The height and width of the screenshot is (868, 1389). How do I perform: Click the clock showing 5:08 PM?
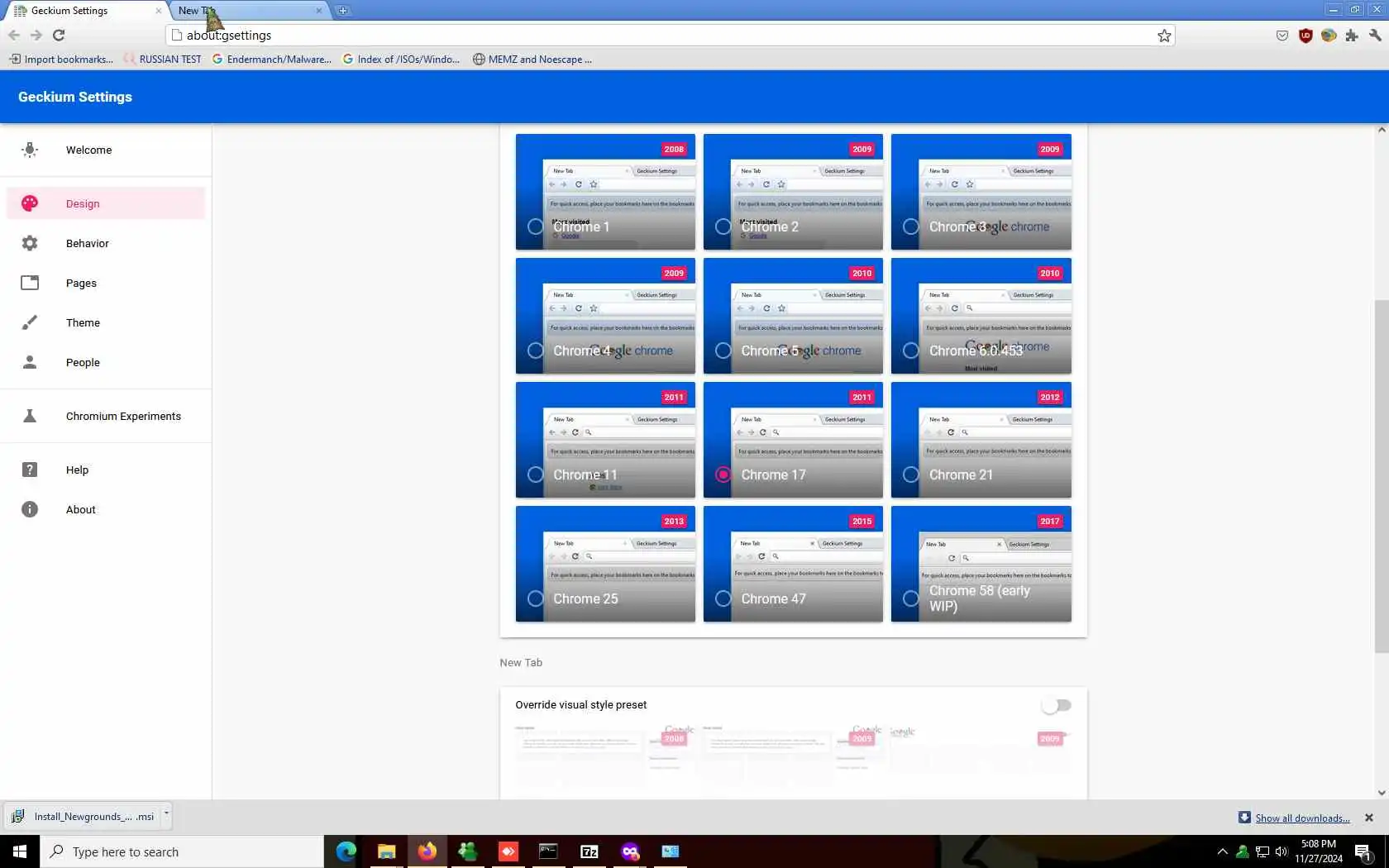click(1319, 851)
